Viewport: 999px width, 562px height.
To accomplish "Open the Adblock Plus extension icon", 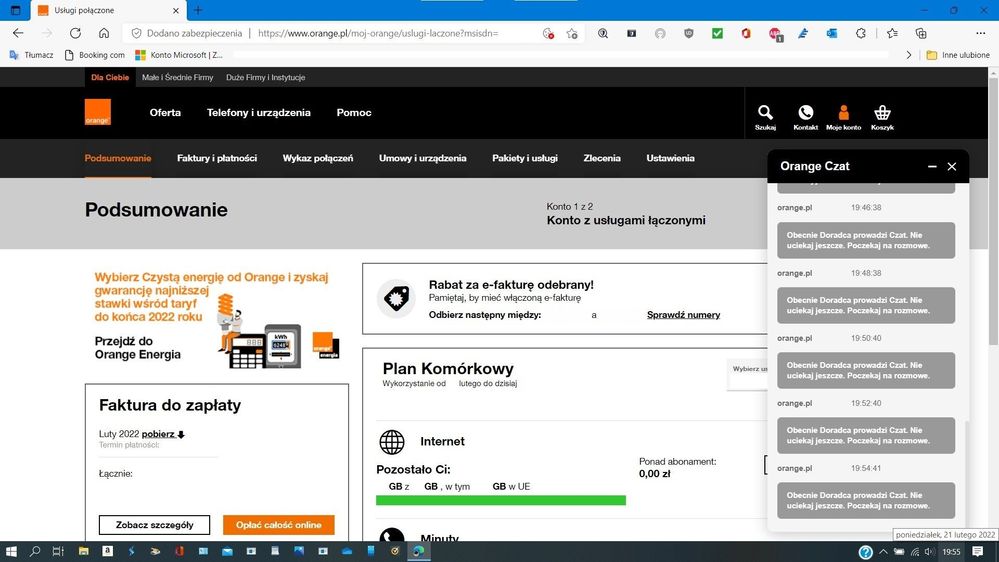I will click(x=775, y=34).
